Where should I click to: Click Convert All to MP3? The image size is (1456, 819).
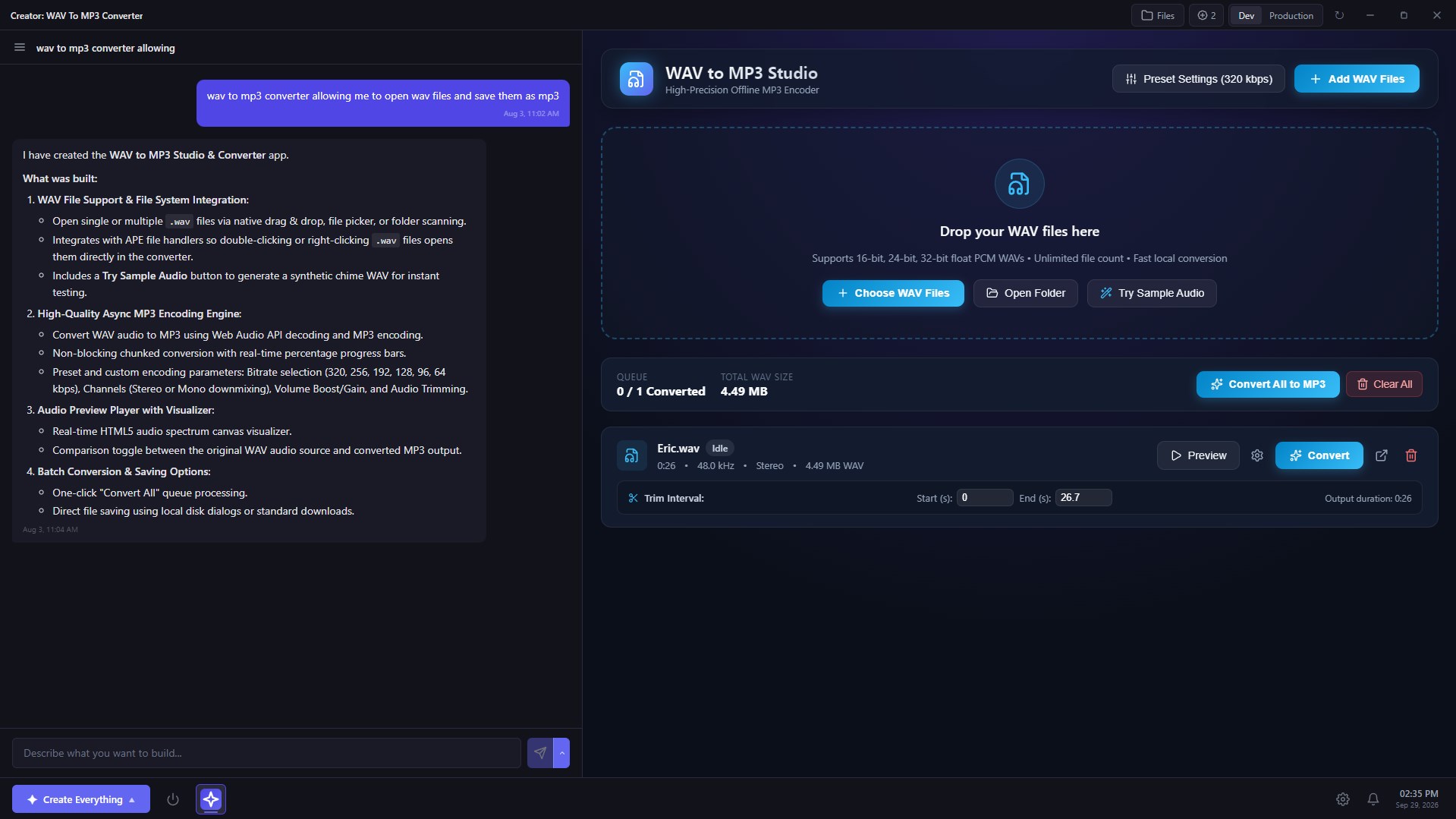(1268, 384)
